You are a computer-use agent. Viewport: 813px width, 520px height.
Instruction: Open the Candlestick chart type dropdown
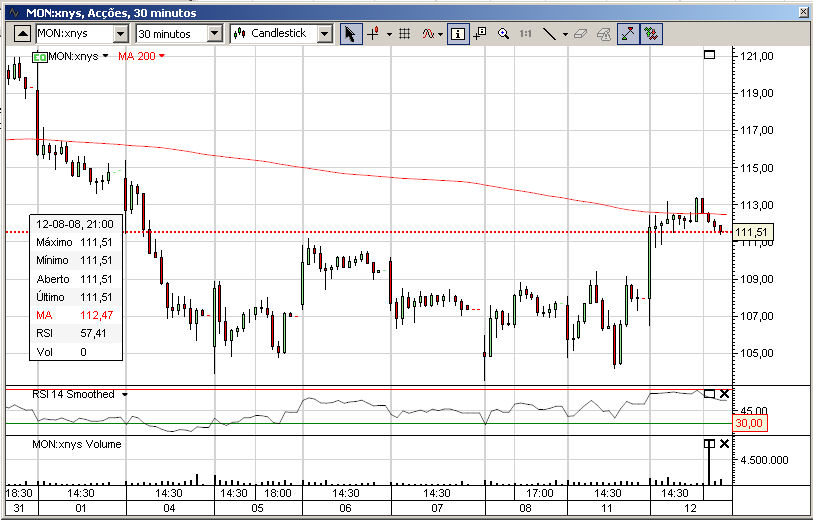[325, 34]
